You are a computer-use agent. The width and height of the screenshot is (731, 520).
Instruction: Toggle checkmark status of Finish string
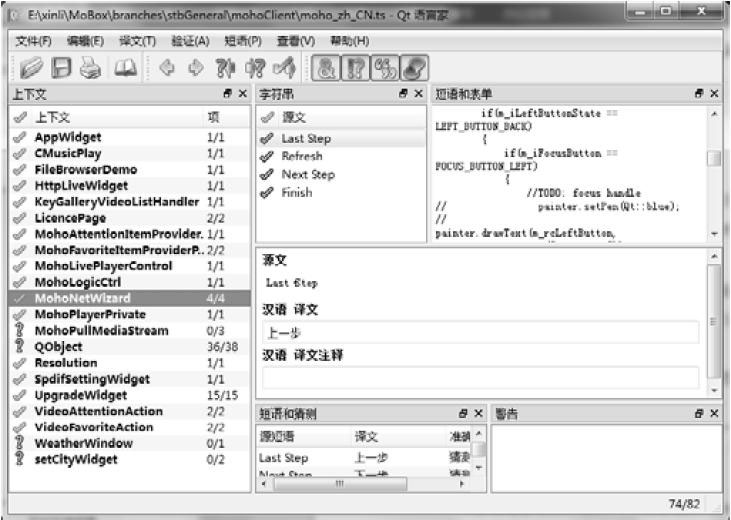[266, 192]
